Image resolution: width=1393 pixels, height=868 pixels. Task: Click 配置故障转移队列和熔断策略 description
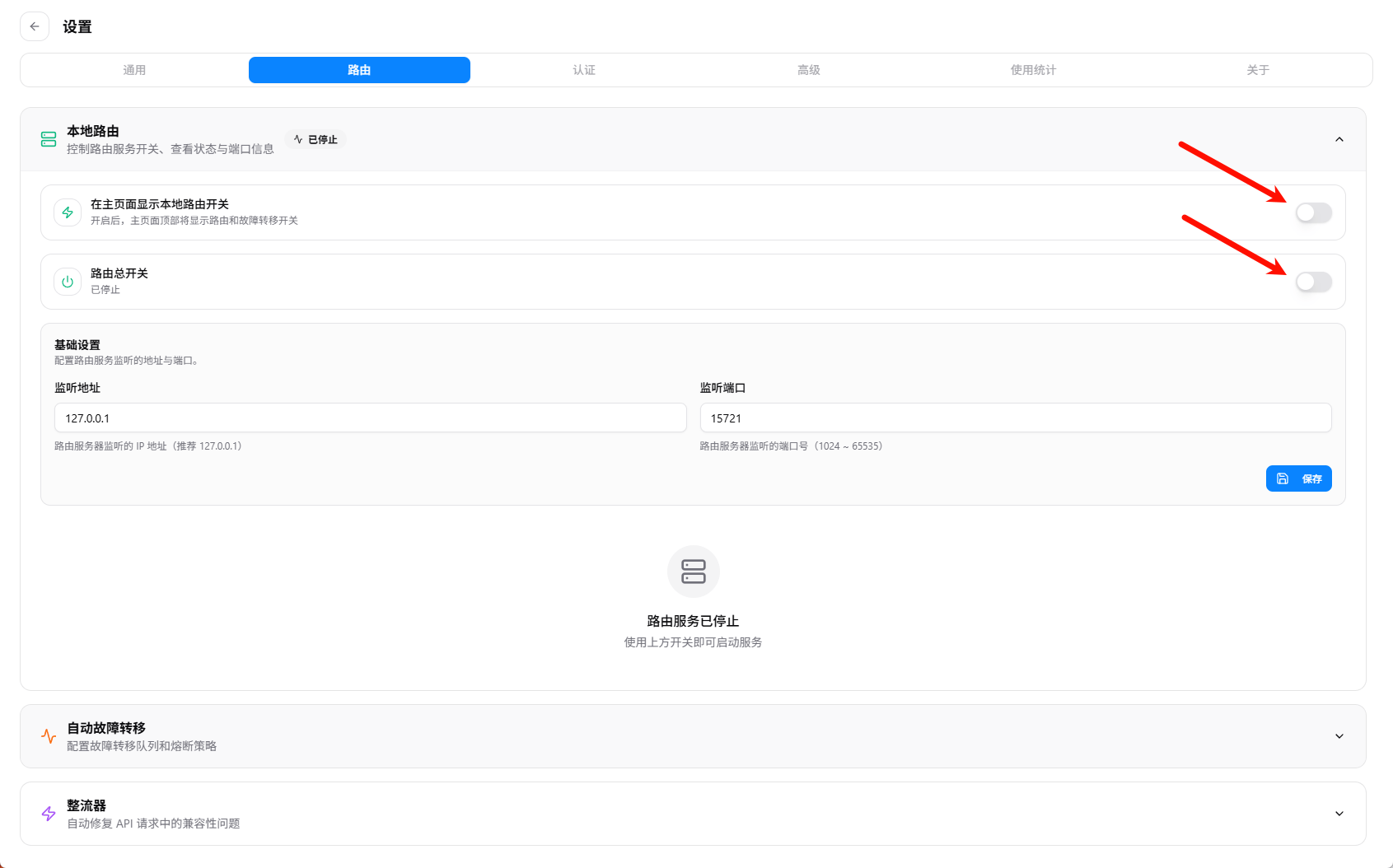coord(142,746)
